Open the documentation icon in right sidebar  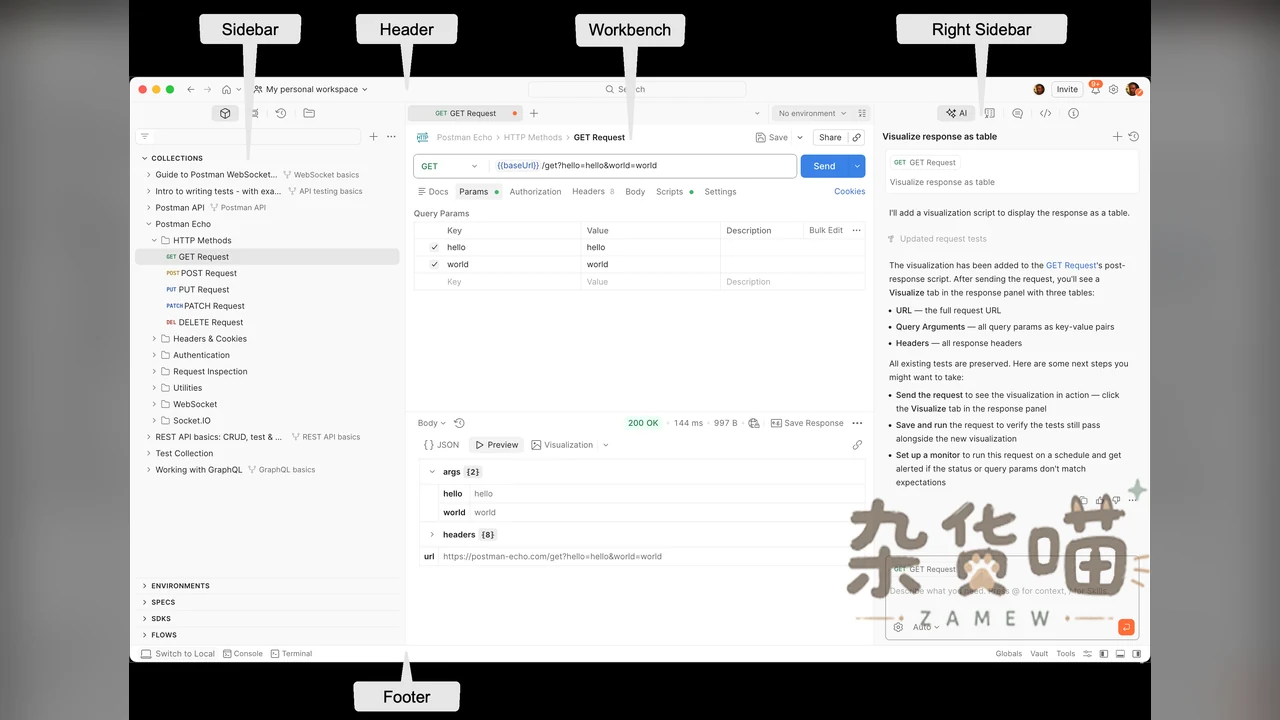coord(989,113)
